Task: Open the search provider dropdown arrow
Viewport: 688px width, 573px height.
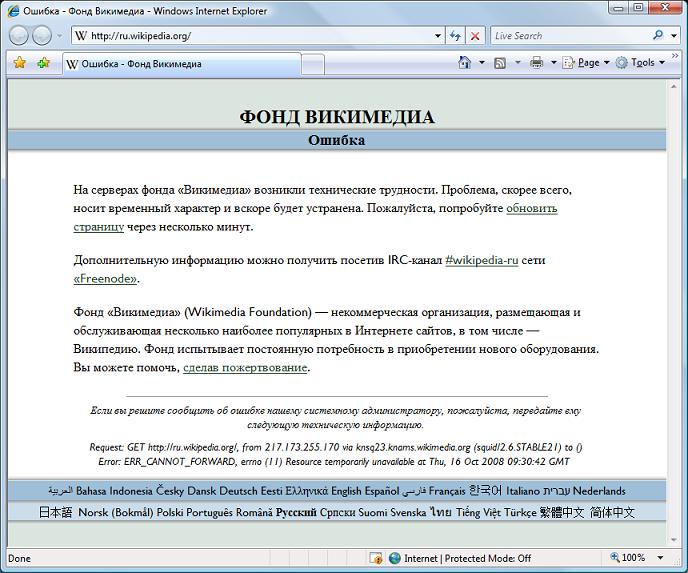Action: pos(674,36)
